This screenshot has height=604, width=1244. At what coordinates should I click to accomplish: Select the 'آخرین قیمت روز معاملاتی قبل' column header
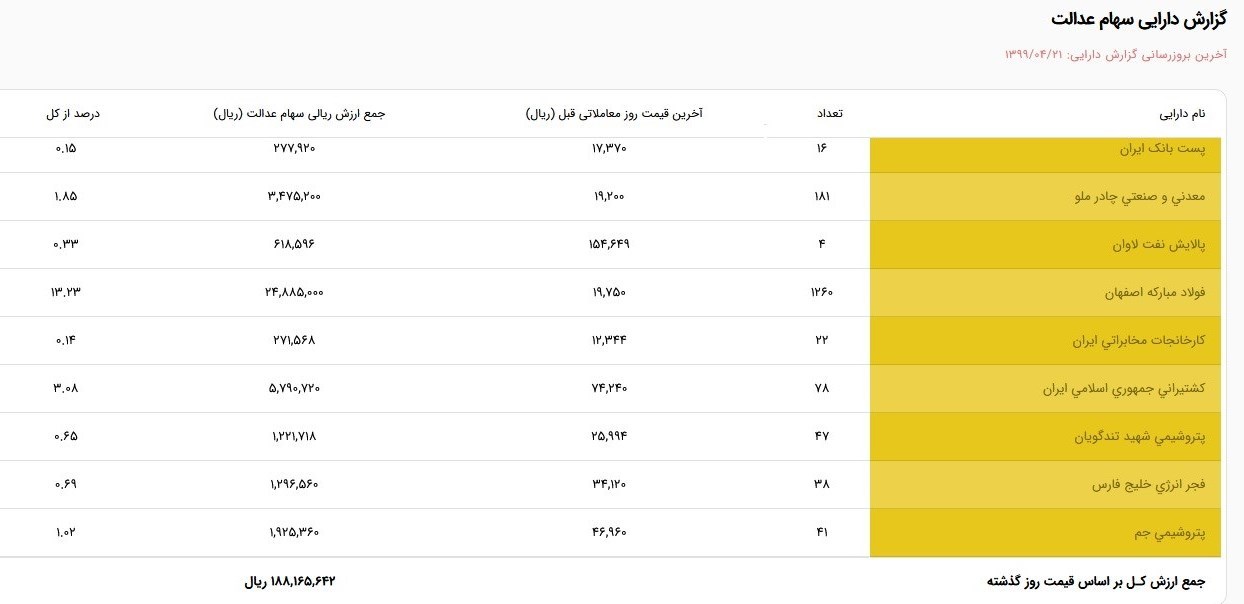[x=614, y=114]
